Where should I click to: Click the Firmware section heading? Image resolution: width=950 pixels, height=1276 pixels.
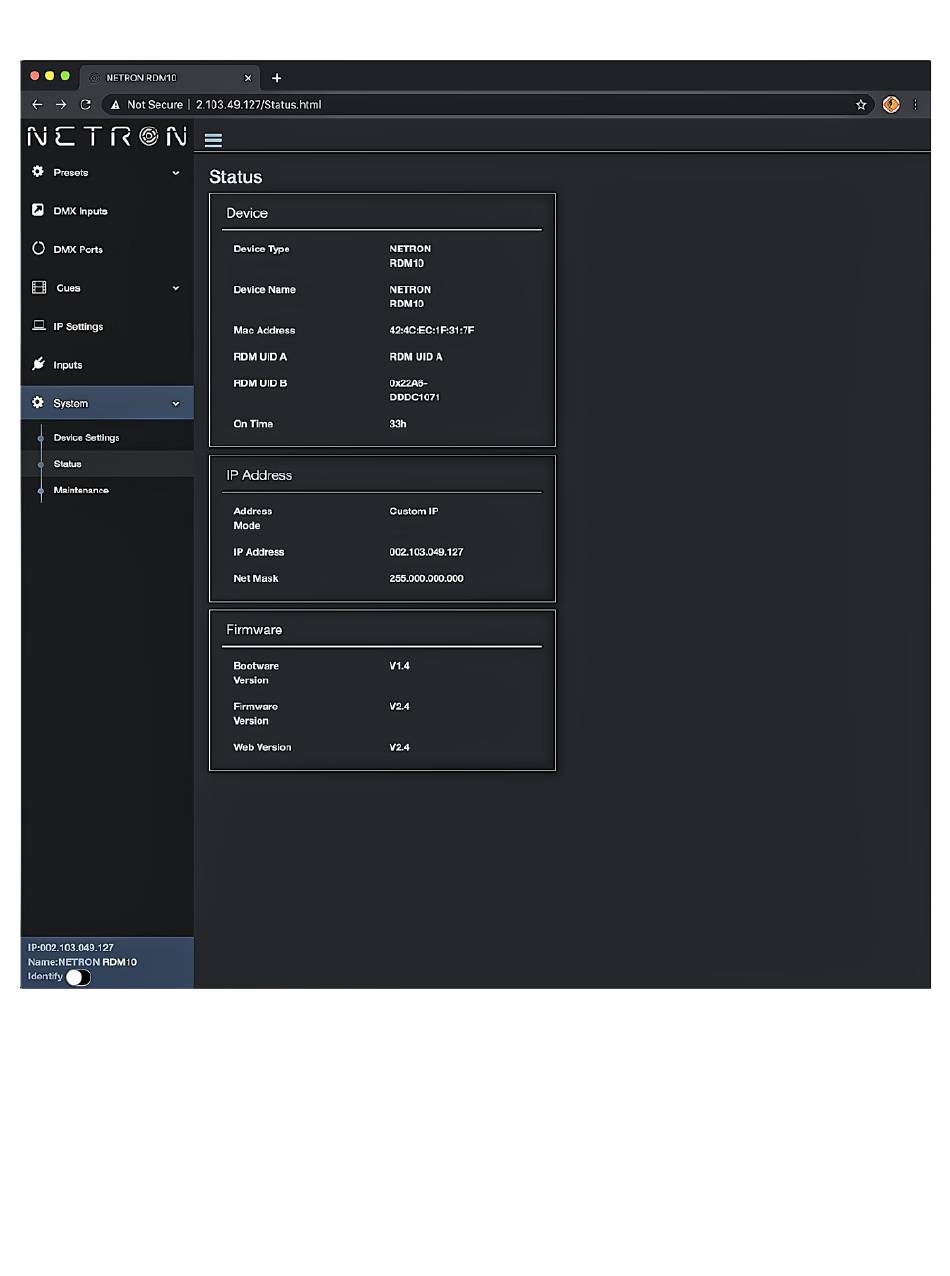click(254, 630)
